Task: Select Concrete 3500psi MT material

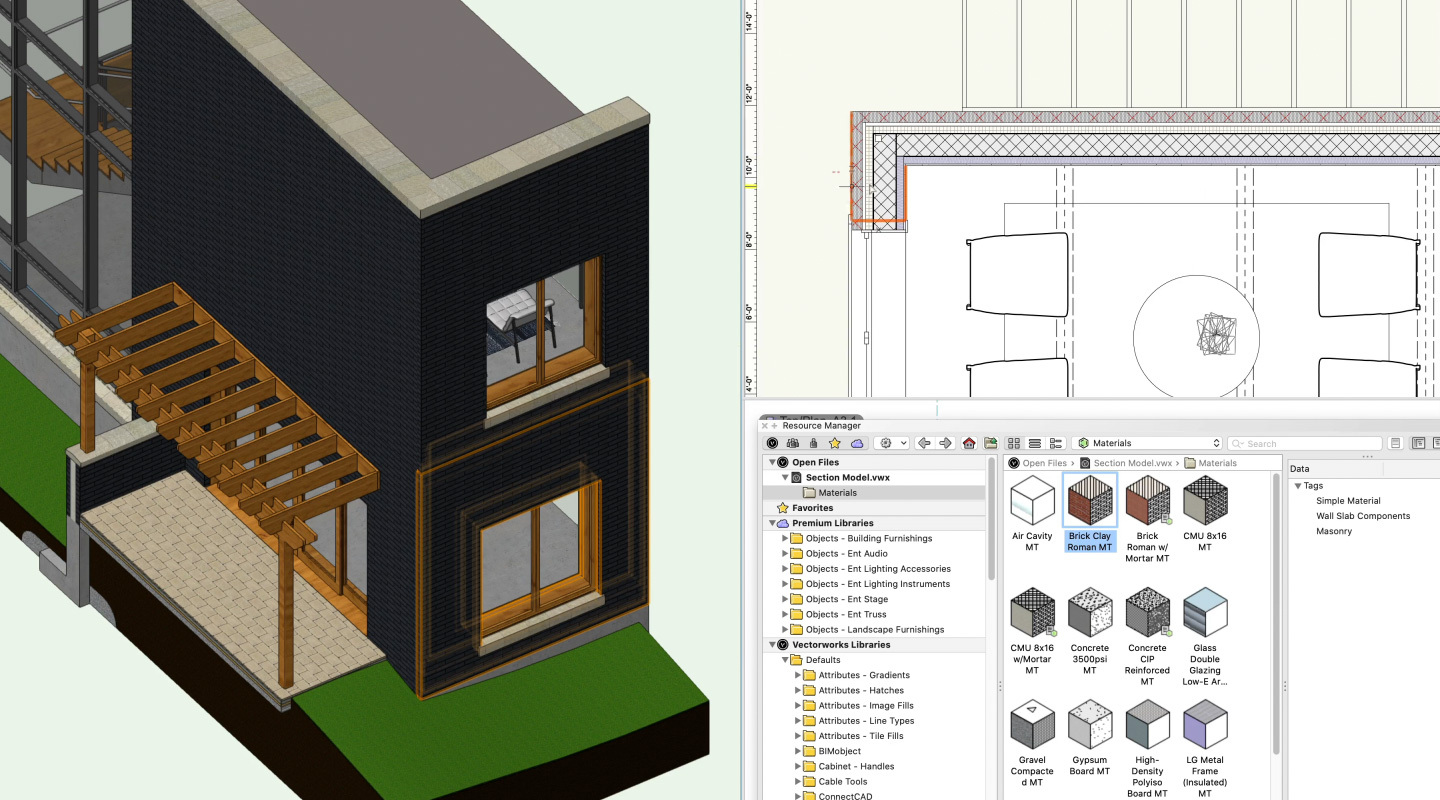Action: coord(1089,631)
